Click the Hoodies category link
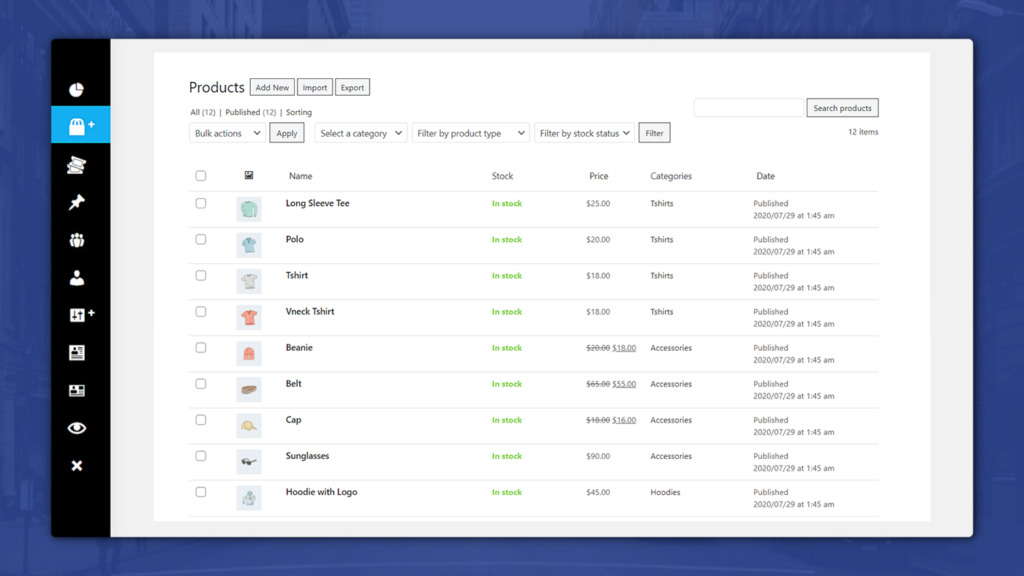 click(x=665, y=492)
